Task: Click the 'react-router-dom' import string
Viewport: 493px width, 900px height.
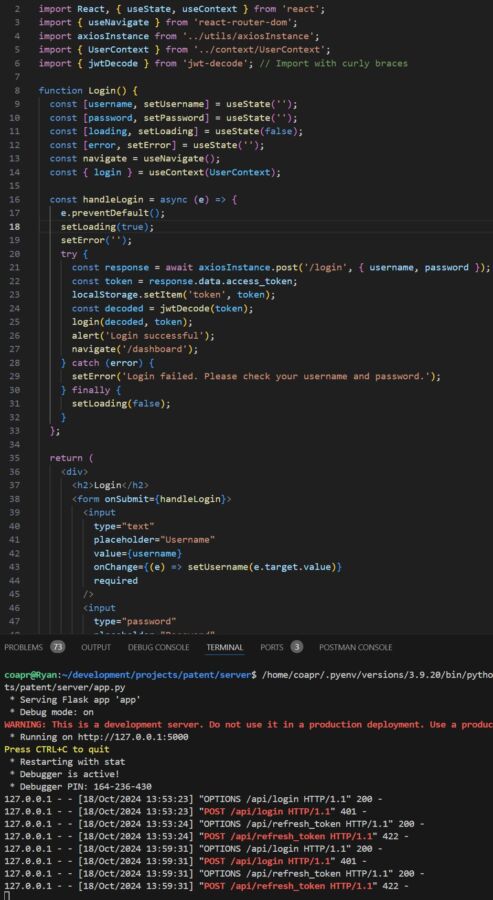Action: coord(243,22)
